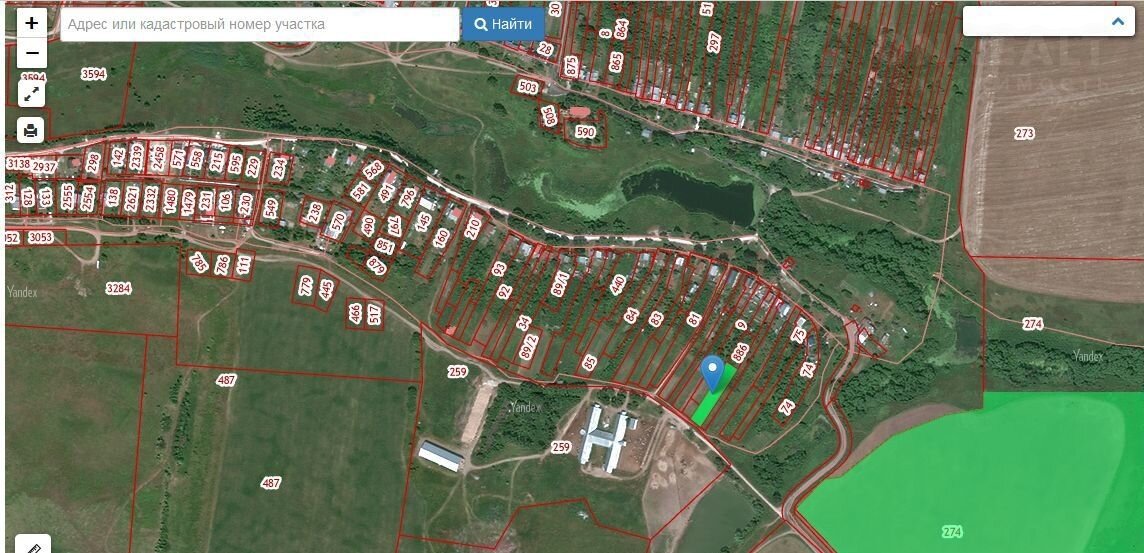Select parcel labeled 273
The width and height of the screenshot is (1144, 553).
click(1024, 133)
